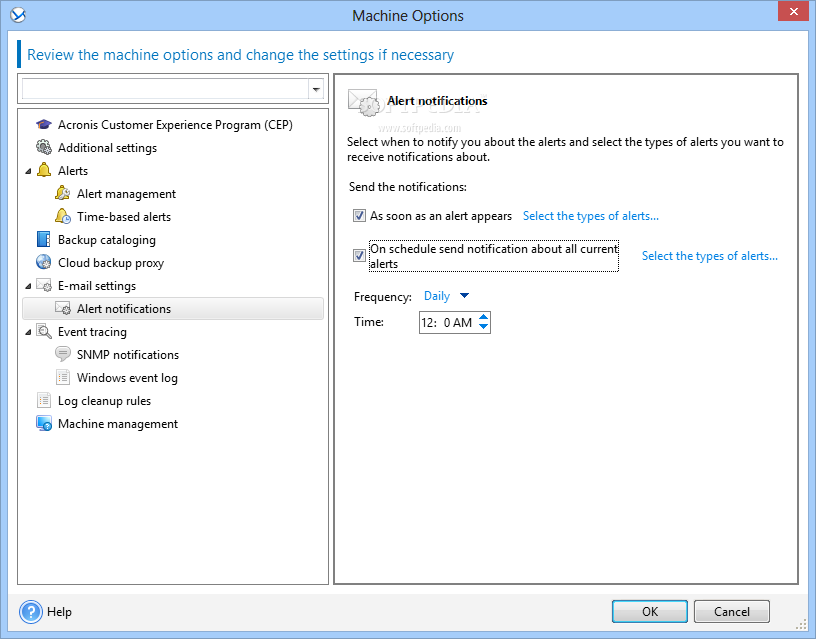816x639 pixels.
Task: Select Event tracing in the tree
Action: (x=92, y=332)
